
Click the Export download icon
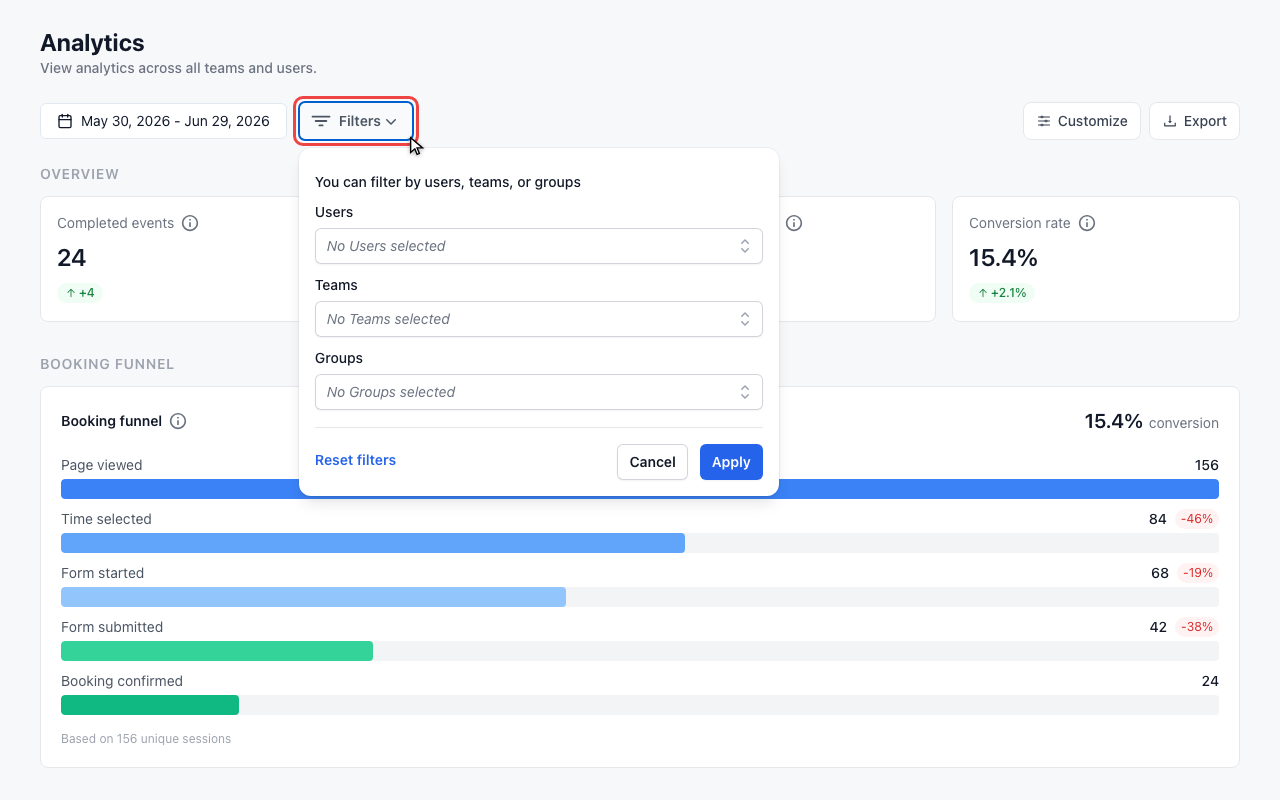click(1170, 121)
